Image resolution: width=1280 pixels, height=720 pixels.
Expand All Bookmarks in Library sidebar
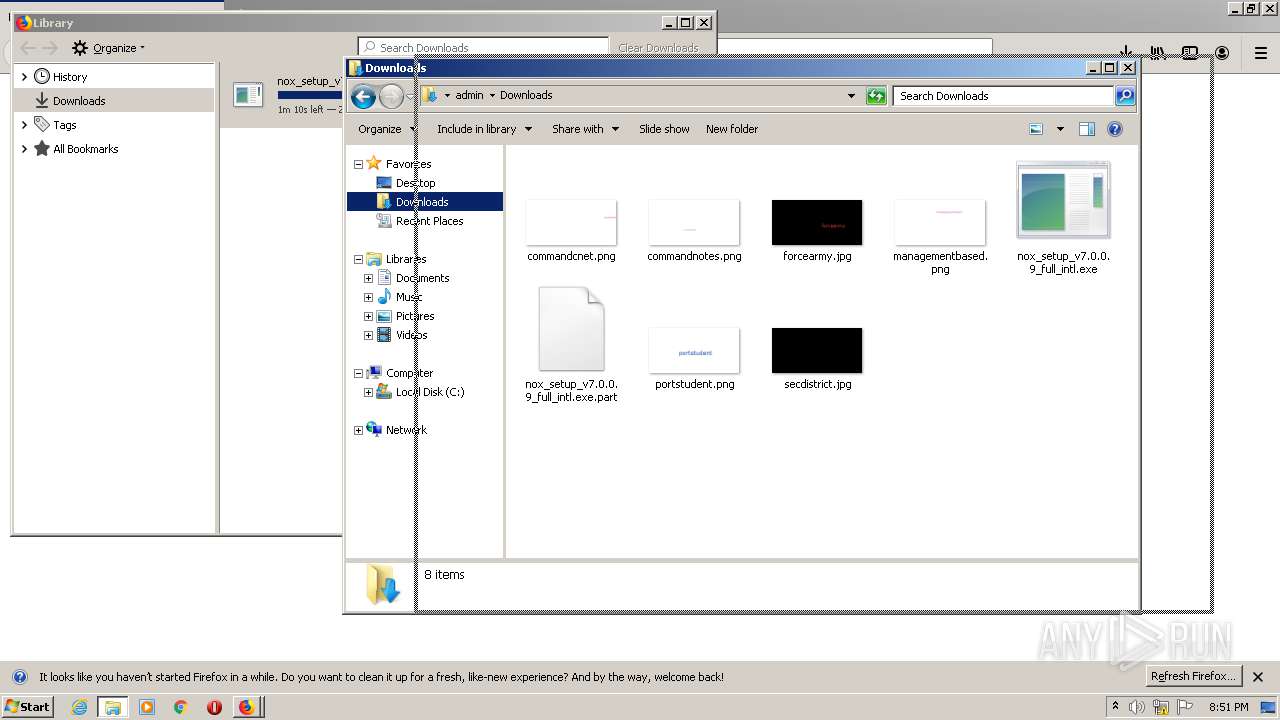click(24, 149)
